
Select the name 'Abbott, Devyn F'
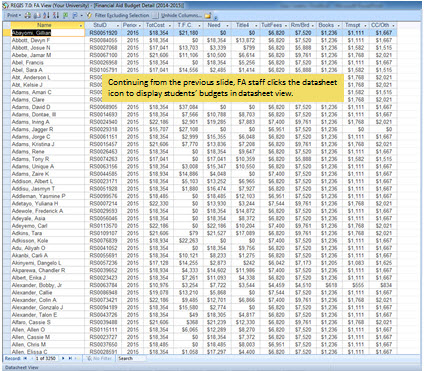click(x=31, y=40)
